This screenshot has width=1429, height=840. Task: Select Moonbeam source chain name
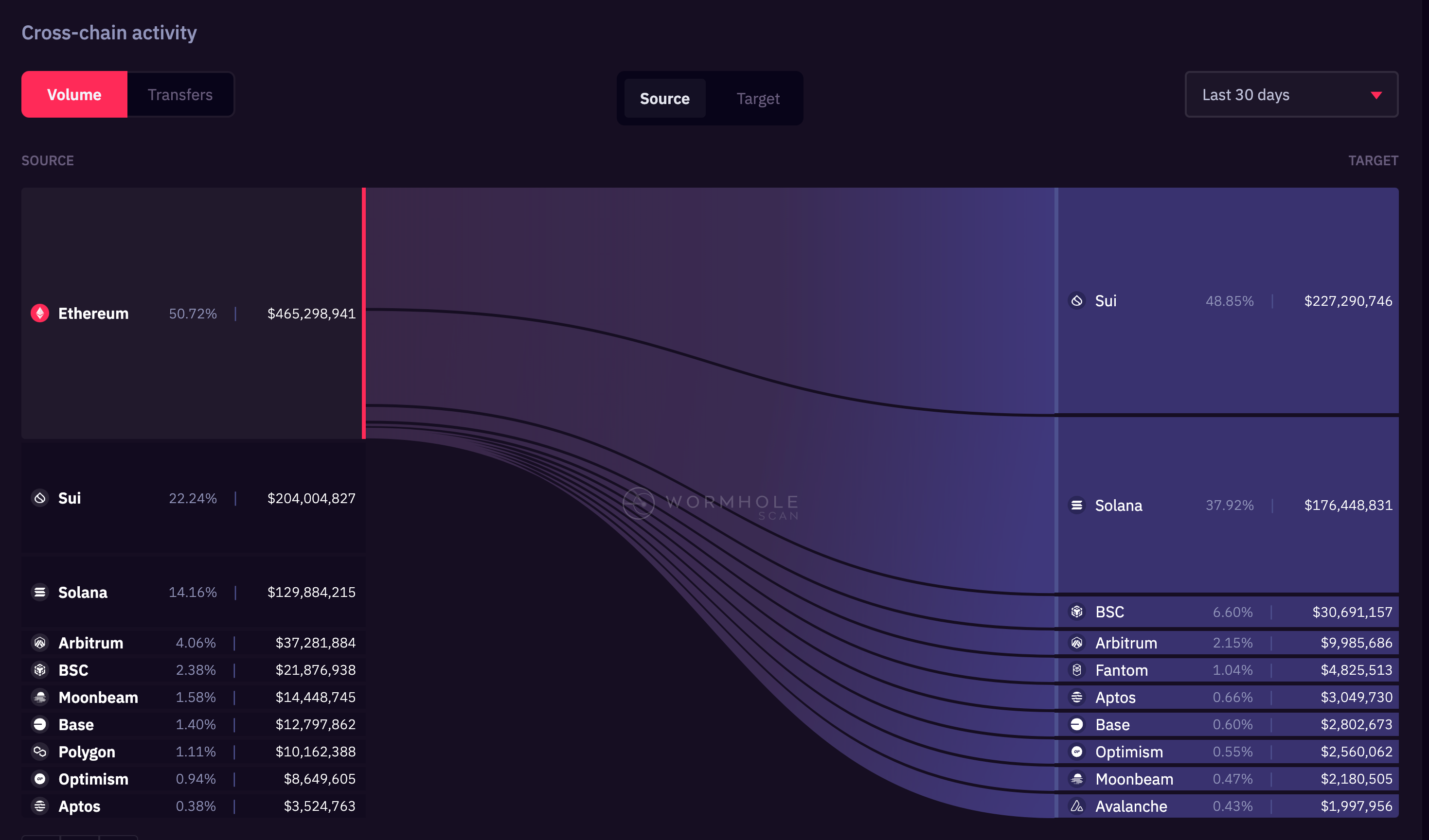[98, 697]
